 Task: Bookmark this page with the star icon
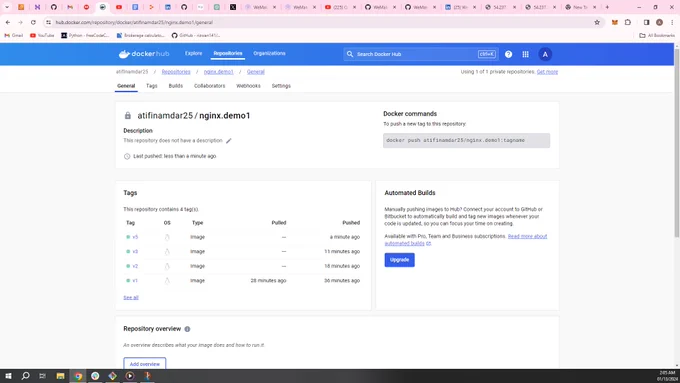pyautogui.click(x=597, y=22)
